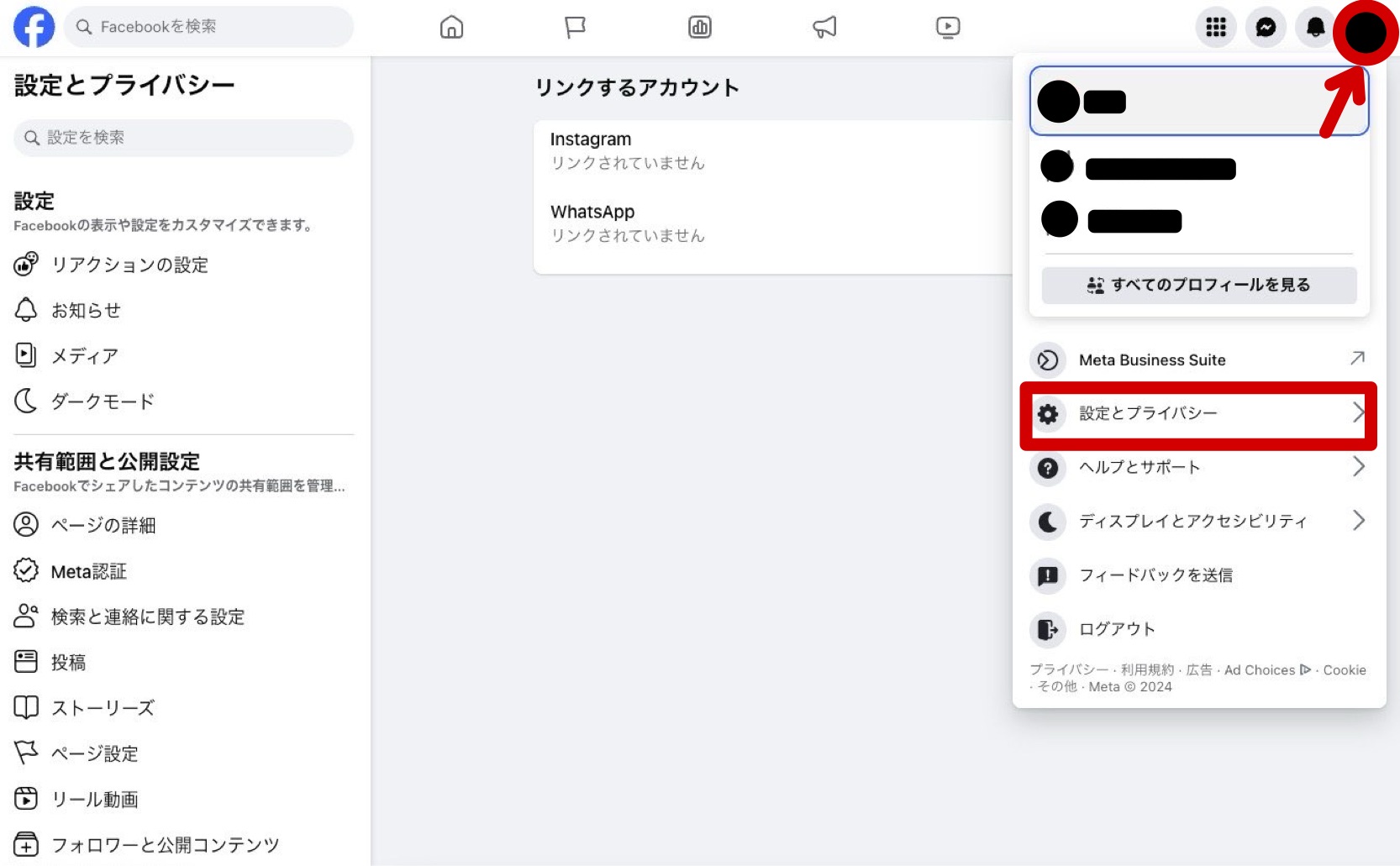Screen dimensions: 1400x866
Task: Click the 設定を検索 search field
Action: click(x=183, y=138)
